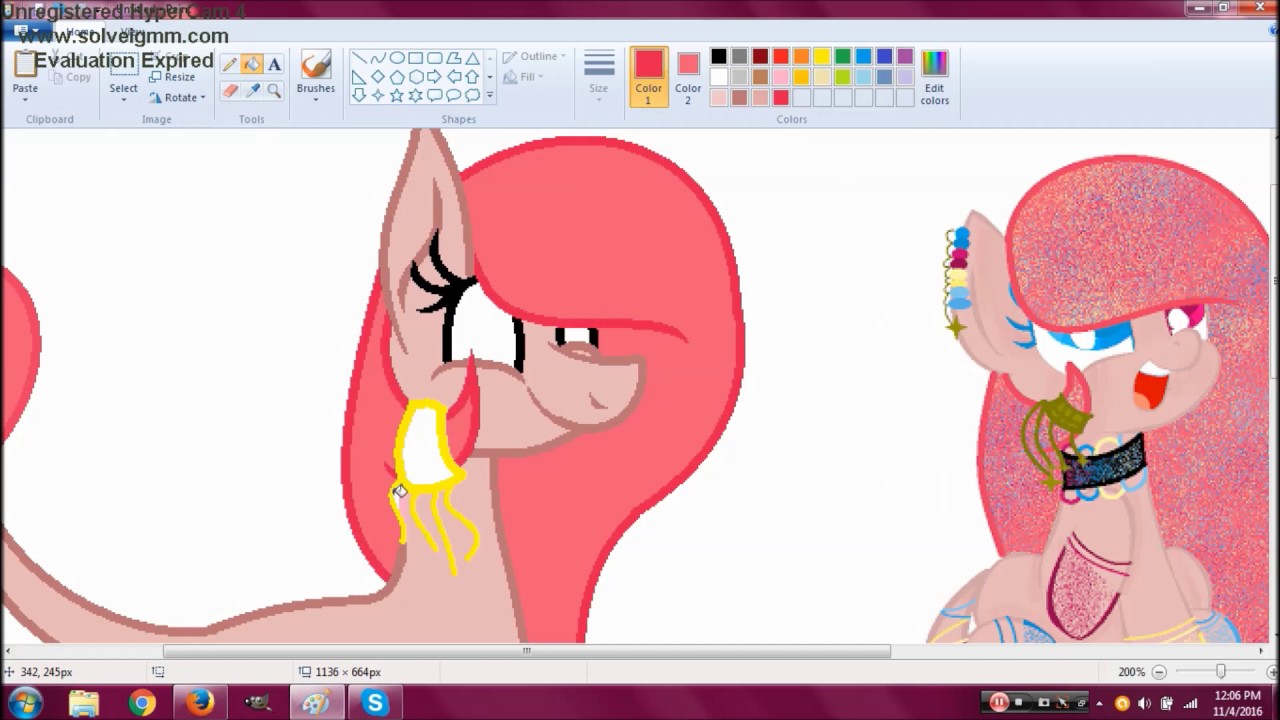Image resolution: width=1280 pixels, height=720 pixels.
Task: Open the Rotate dropdown
Action: pyautogui.click(x=178, y=97)
